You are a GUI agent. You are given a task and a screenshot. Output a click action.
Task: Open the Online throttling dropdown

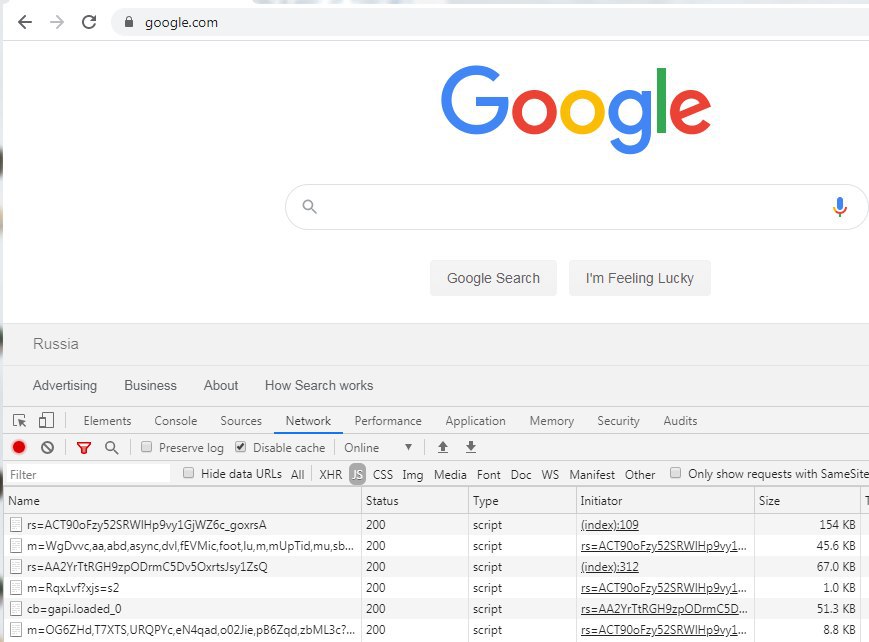(378, 447)
